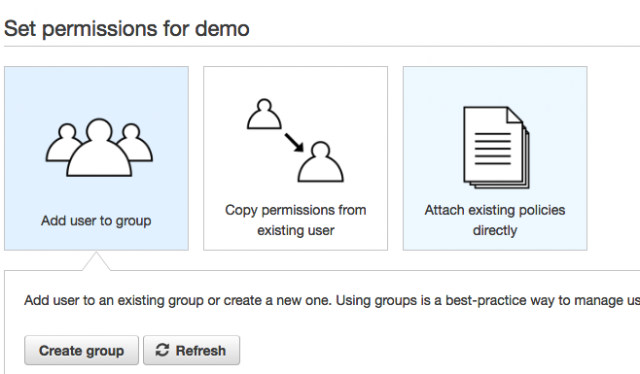Viewport: 640px width, 374px height.
Task: Click the circular arrows refresh icon
Action: (162, 350)
